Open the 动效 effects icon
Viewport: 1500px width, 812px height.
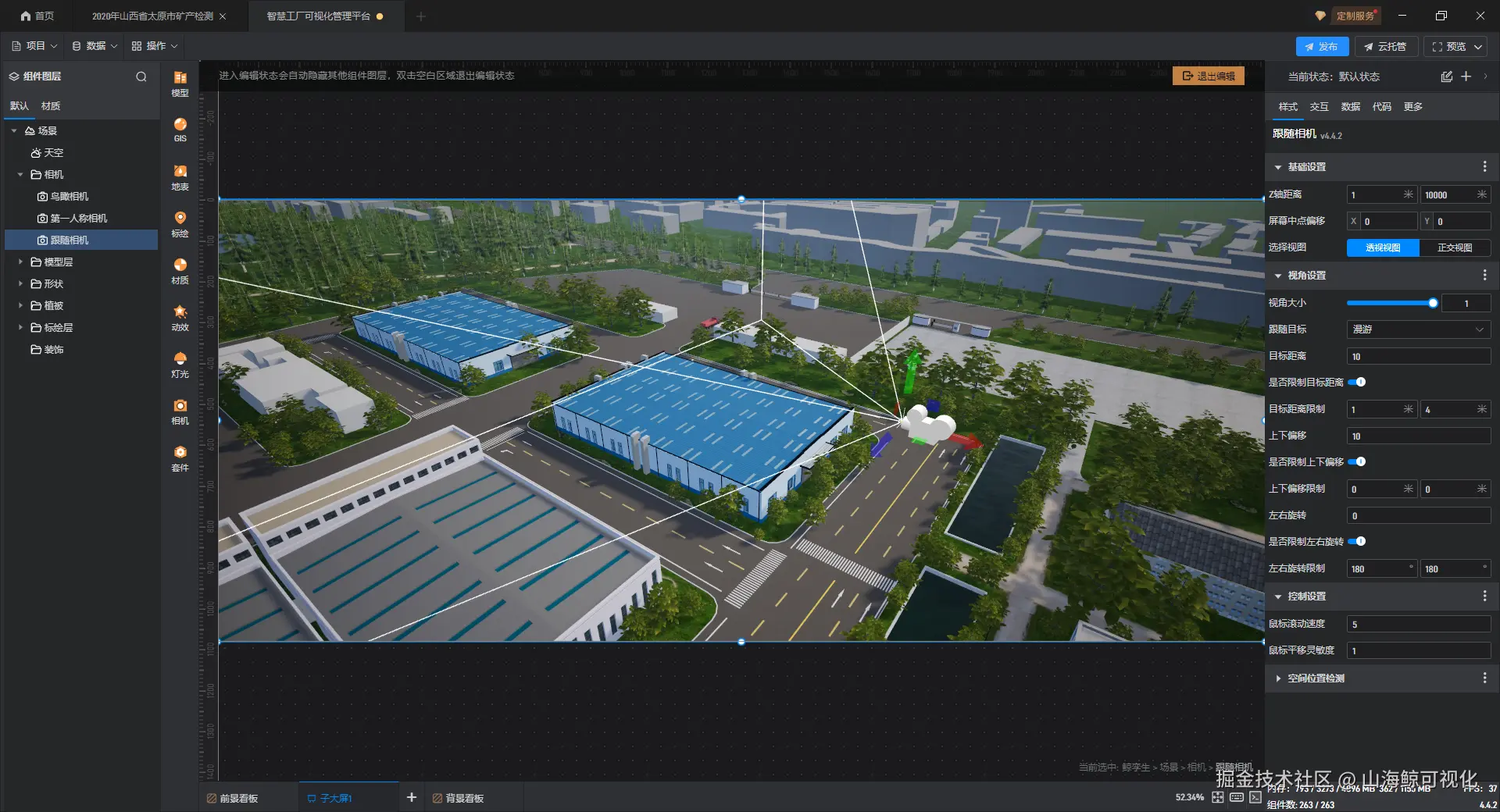[180, 318]
